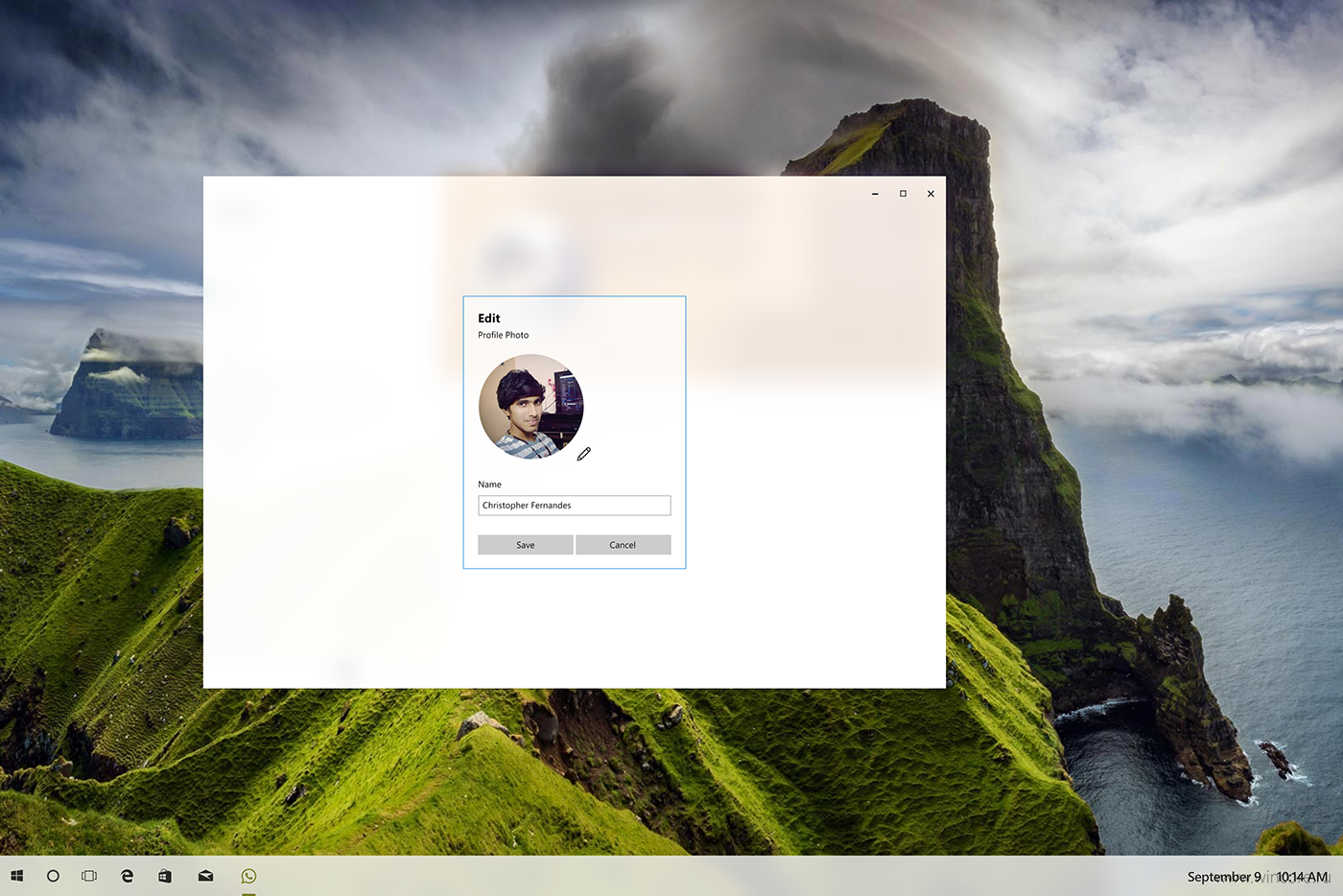The image size is (1343, 896).
Task: Minimize the WhatsApp window
Action: pos(875,194)
